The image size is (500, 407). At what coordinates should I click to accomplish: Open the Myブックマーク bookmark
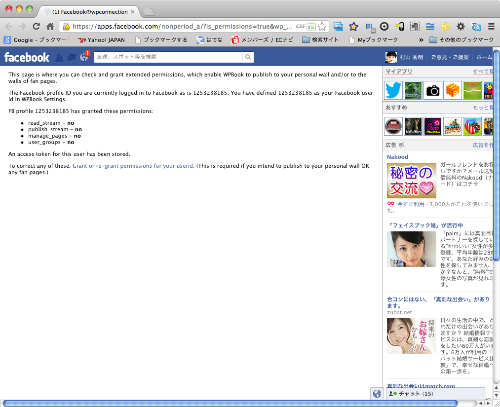pos(373,40)
